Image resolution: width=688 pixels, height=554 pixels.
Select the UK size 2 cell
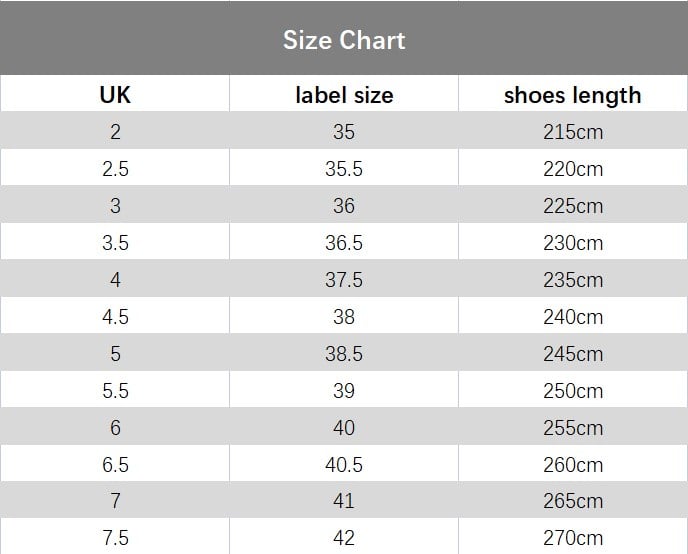click(x=115, y=132)
